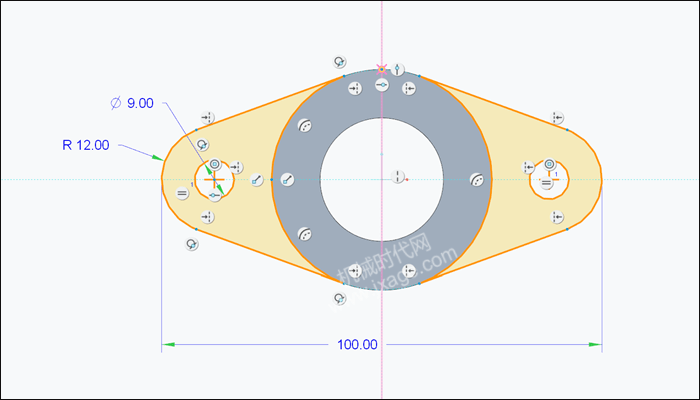The height and width of the screenshot is (400, 700).
Task: Select arc constraint icon on ring's right side
Action: point(477,180)
